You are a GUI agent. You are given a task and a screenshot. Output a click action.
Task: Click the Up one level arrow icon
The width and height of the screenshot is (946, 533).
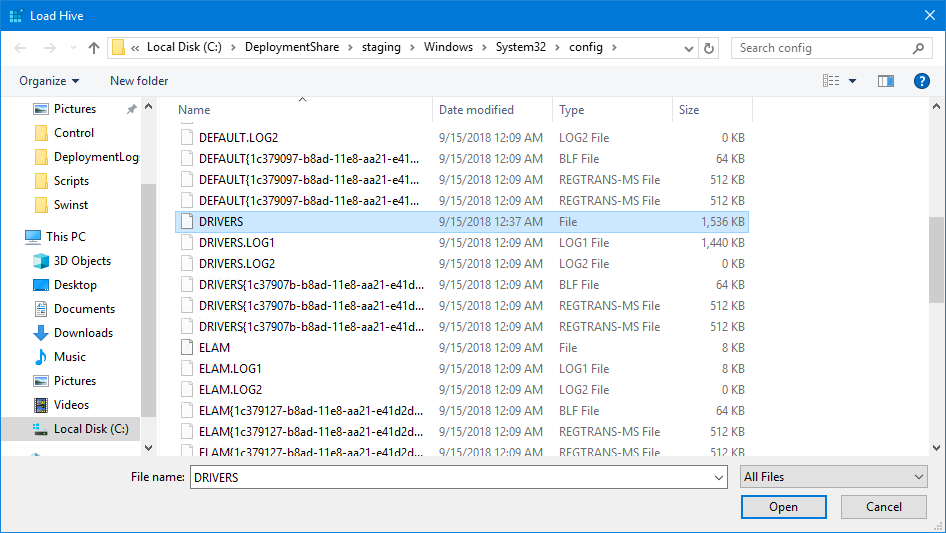click(x=94, y=48)
